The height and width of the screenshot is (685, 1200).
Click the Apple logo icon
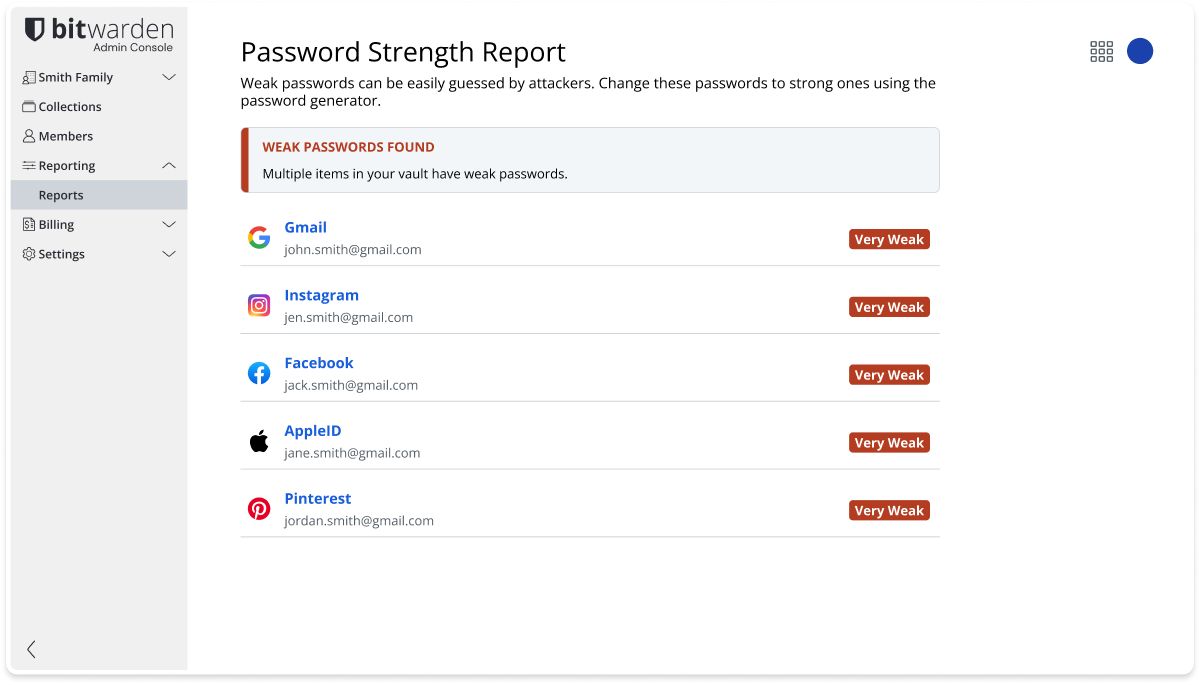pyautogui.click(x=259, y=441)
